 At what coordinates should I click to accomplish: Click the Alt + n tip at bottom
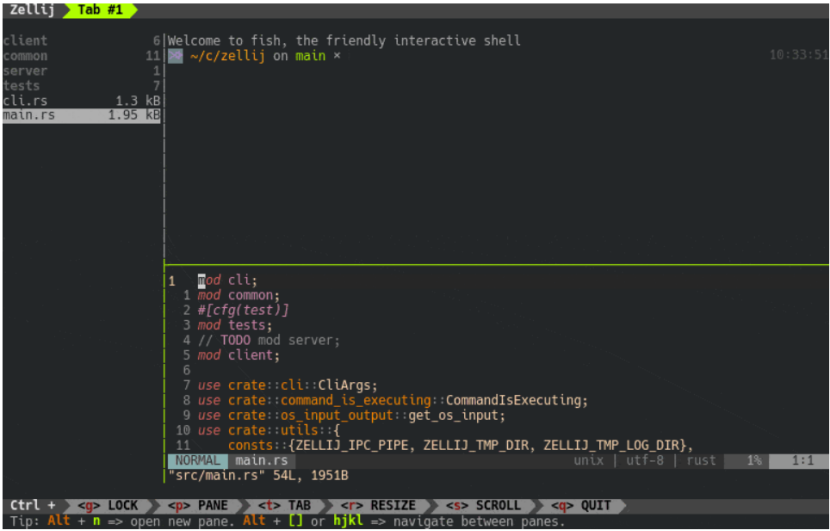74,521
